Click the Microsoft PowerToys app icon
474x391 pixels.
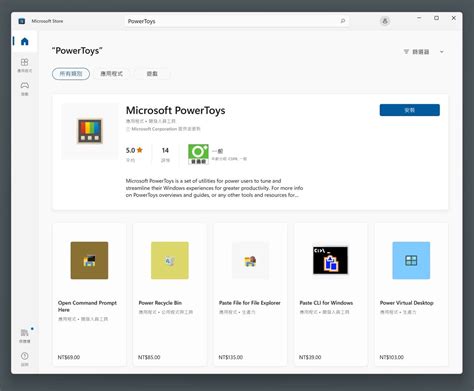90,131
